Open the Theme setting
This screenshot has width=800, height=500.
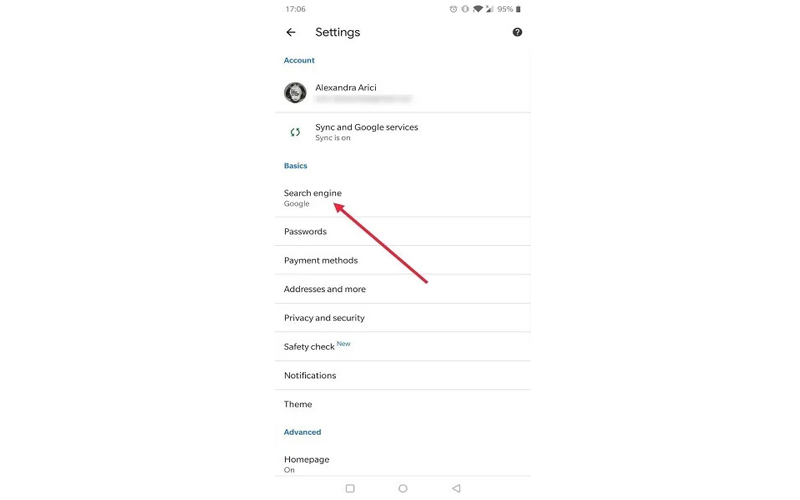[403, 404]
